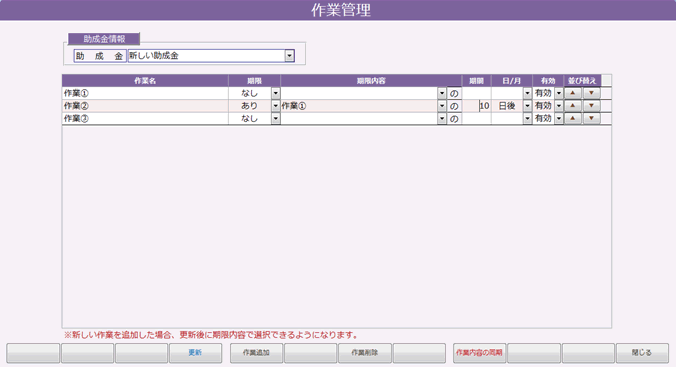Click 日後 value in 作業② row

(x=507, y=106)
